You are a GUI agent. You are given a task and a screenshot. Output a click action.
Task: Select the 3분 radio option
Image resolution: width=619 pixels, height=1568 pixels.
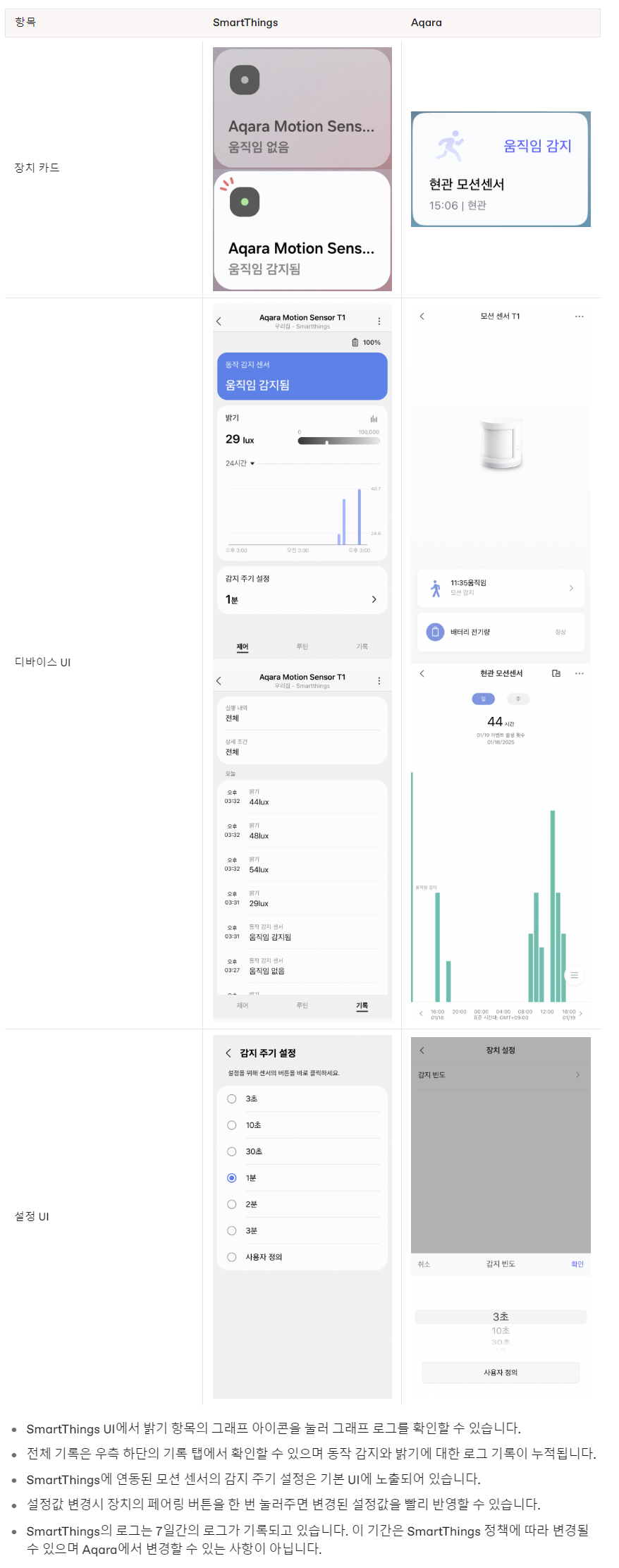coord(231,1230)
